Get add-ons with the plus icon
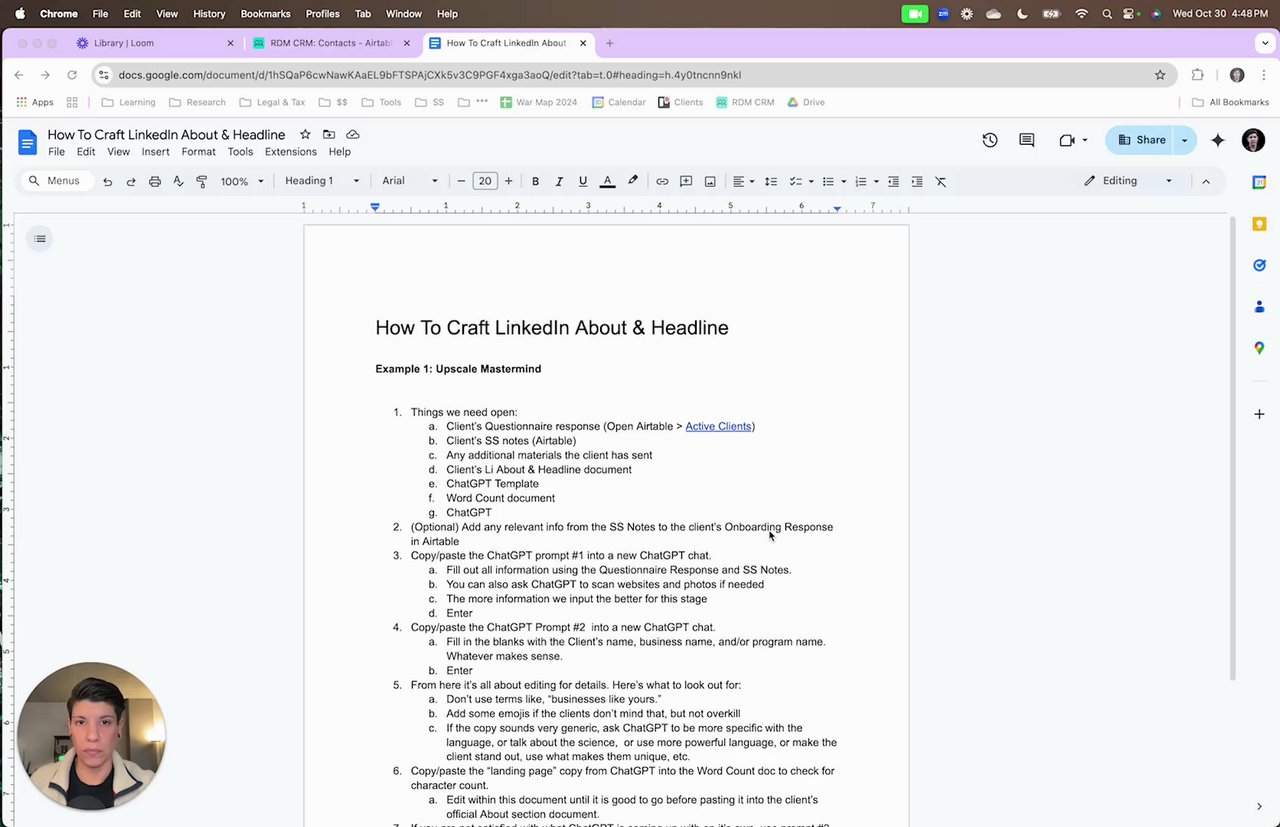The height and width of the screenshot is (827, 1280). pyautogui.click(x=1259, y=414)
